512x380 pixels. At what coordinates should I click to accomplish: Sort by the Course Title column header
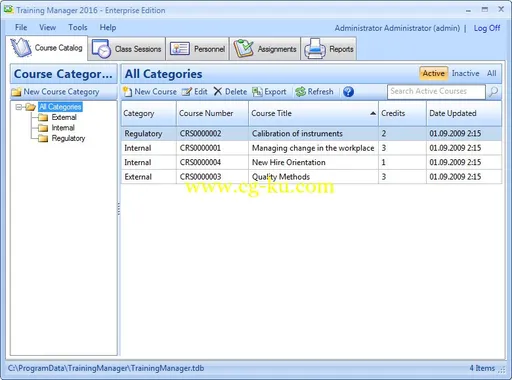(313, 113)
